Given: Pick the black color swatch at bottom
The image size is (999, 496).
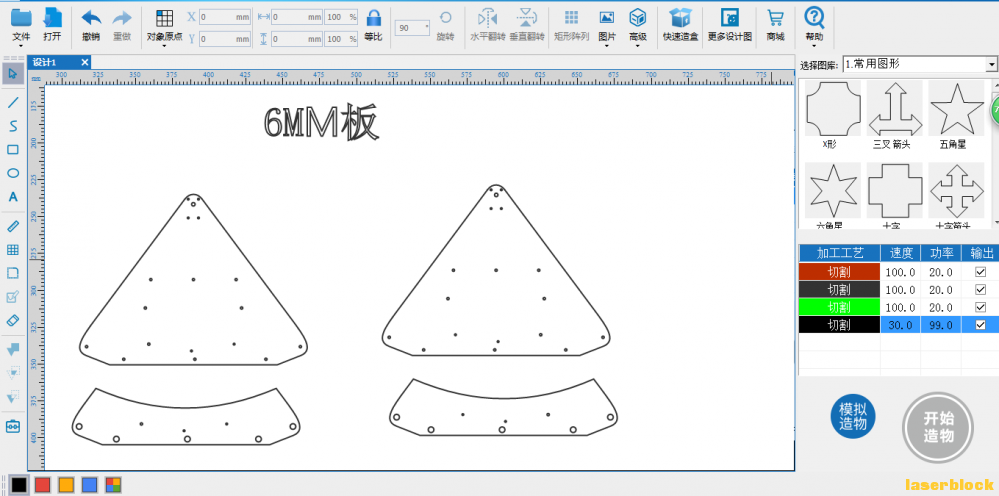Looking at the screenshot, I should [19, 485].
